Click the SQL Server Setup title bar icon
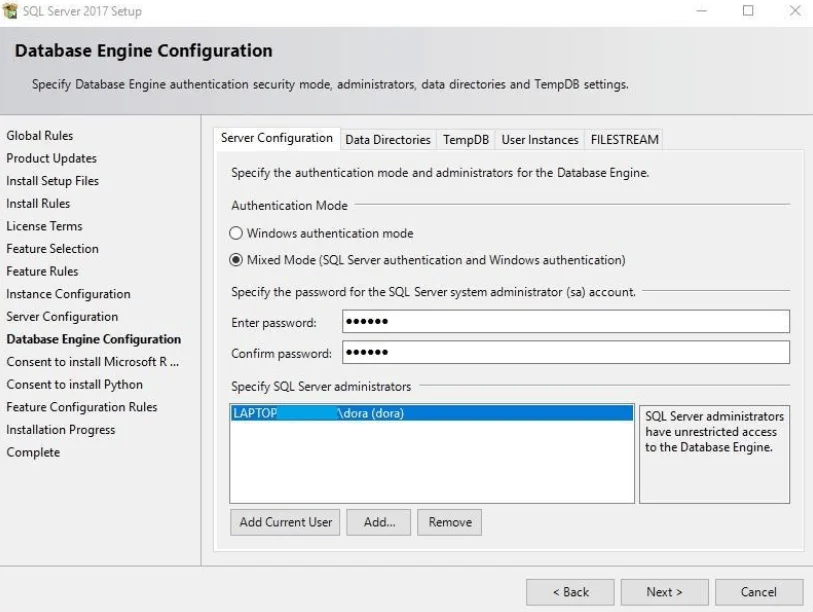This screenshot has width=813, height=612. (10, 11)
